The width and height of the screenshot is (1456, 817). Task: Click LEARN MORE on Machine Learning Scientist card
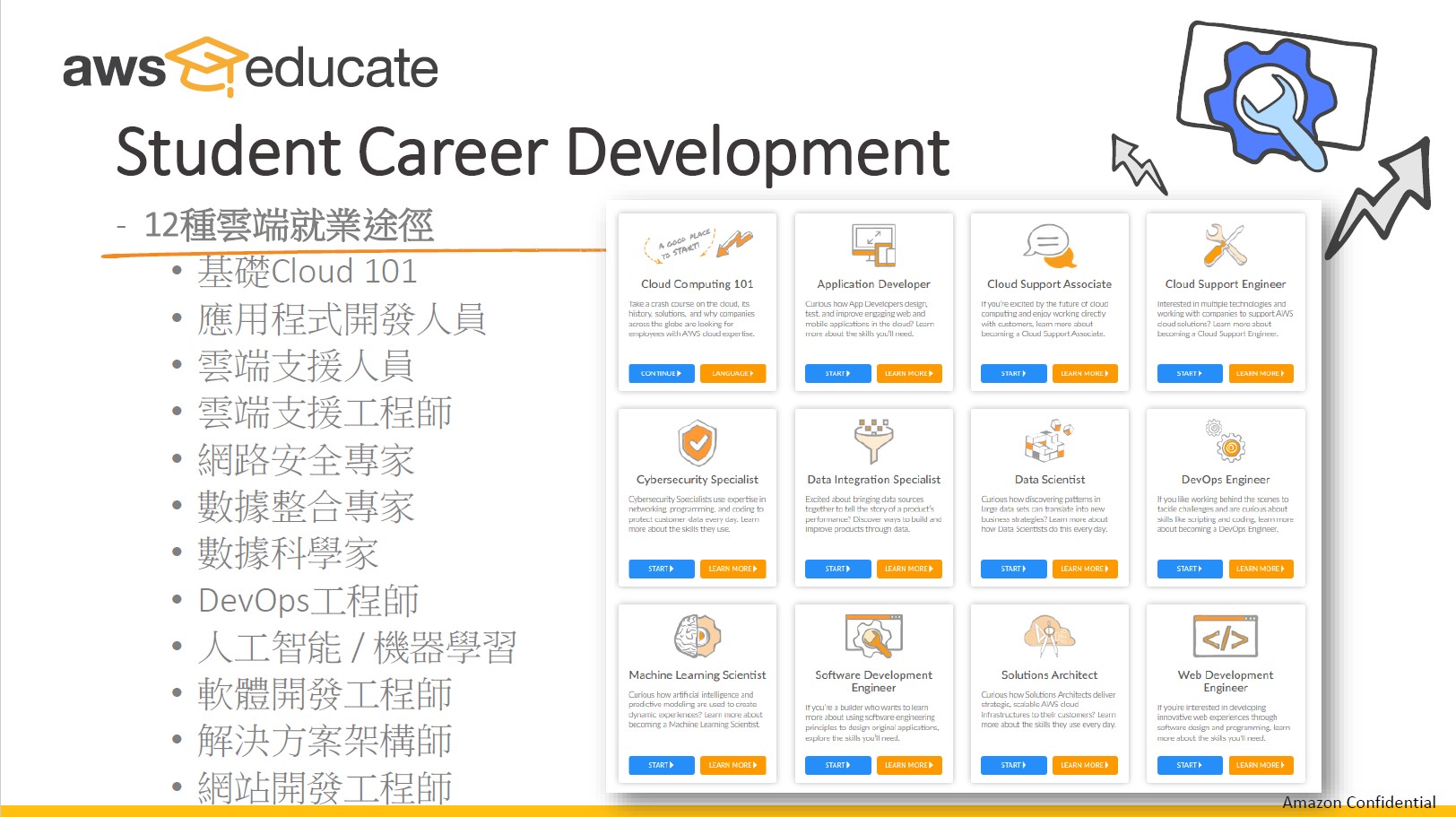click(732, 765)
